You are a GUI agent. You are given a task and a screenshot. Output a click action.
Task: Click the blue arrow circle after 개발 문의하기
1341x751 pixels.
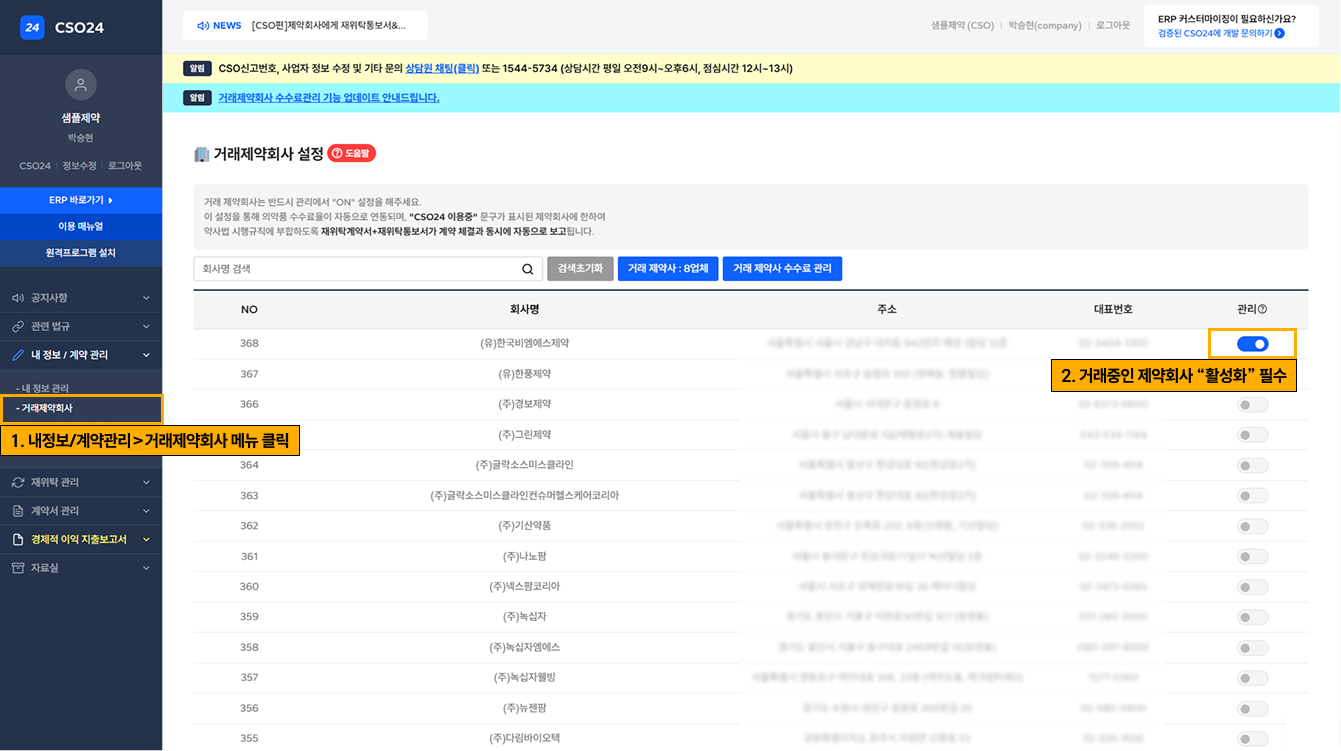click(x=1279, y=33)
